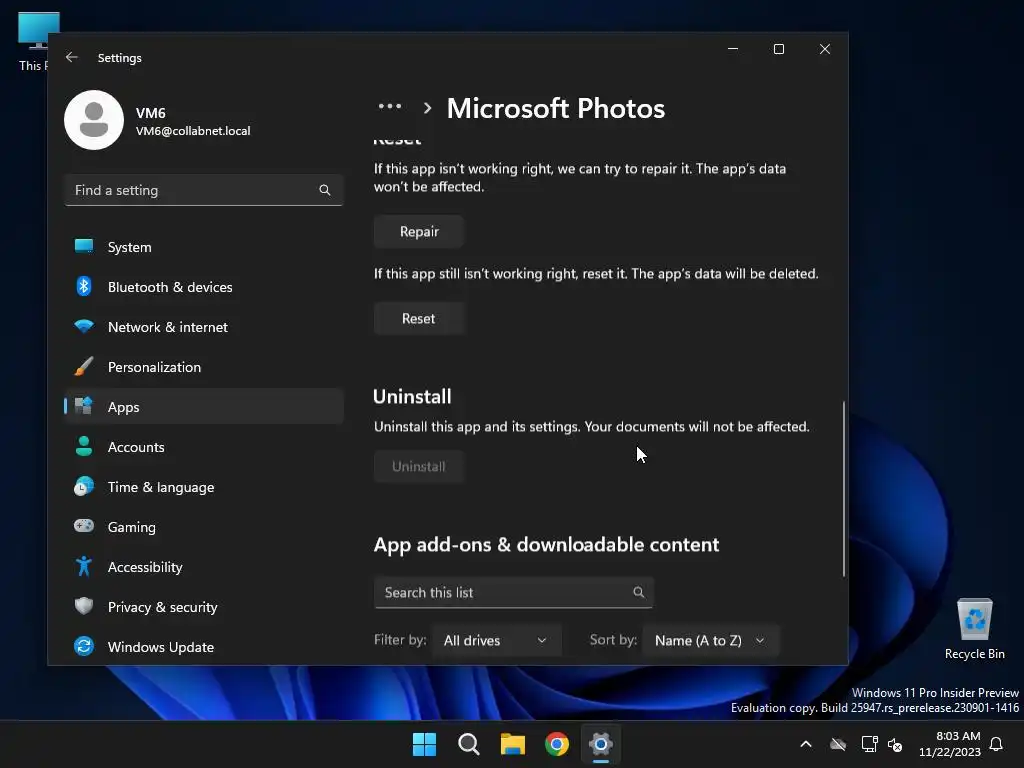
Task: Open the Windows Start button
Action: (424, 744)
